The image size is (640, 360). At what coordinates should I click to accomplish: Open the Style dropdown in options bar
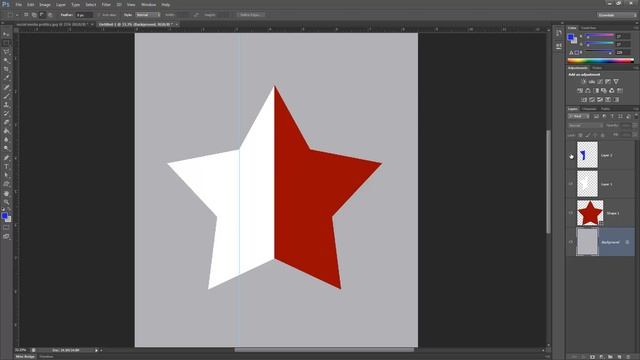[147, 15]
